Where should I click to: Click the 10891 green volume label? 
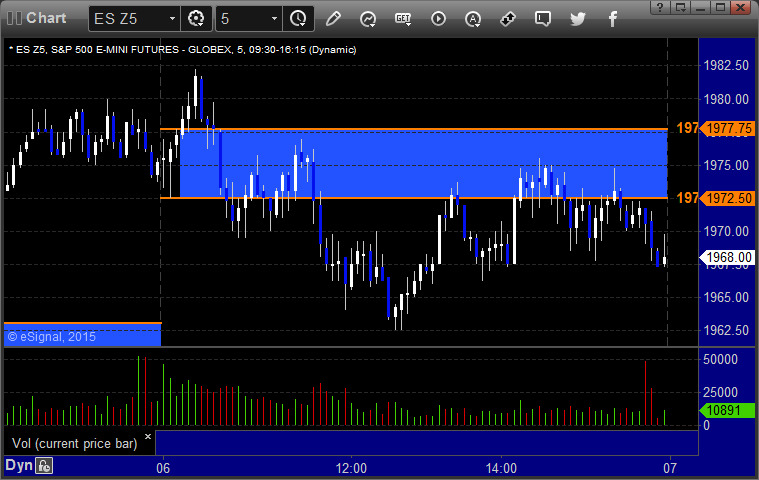pyautogui.click(x=727, y=410)
